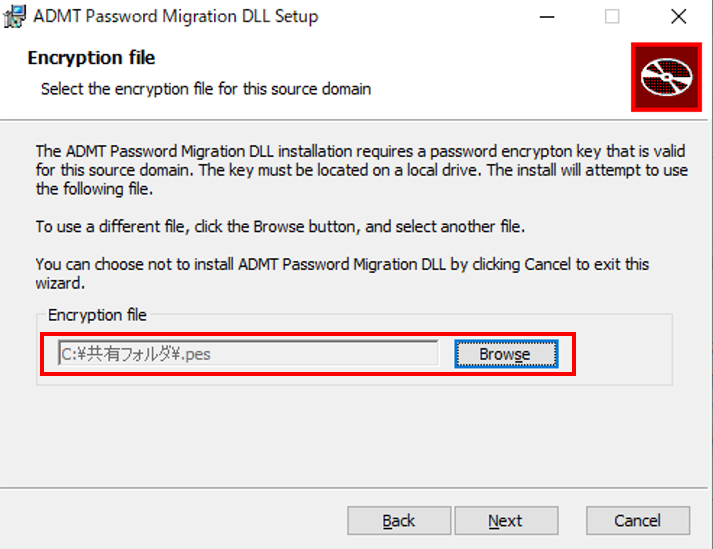Close the ADMT Password Migration DLL Setup window

[x=678, y=17]
